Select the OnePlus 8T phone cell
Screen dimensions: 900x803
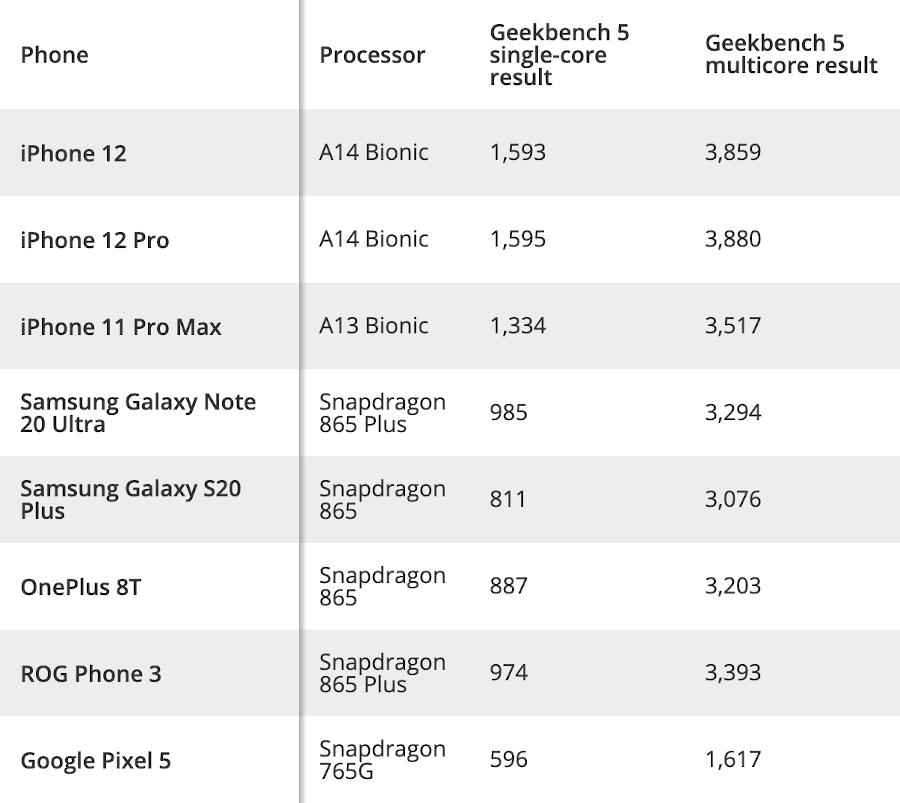(x=80, y=586)
